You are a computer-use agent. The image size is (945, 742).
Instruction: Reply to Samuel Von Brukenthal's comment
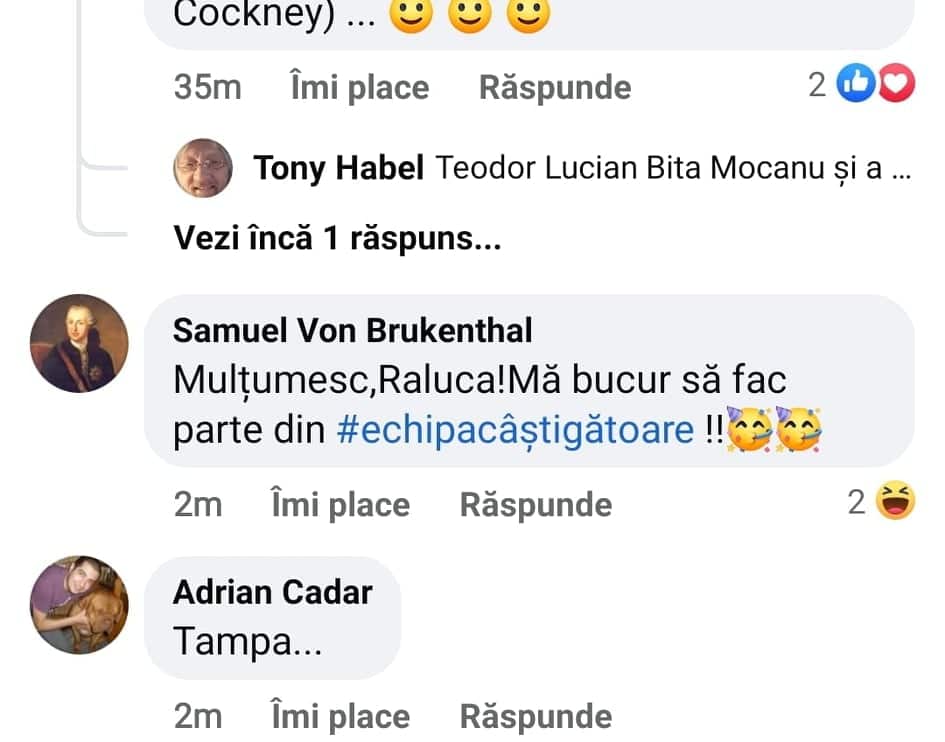point(535,504)
